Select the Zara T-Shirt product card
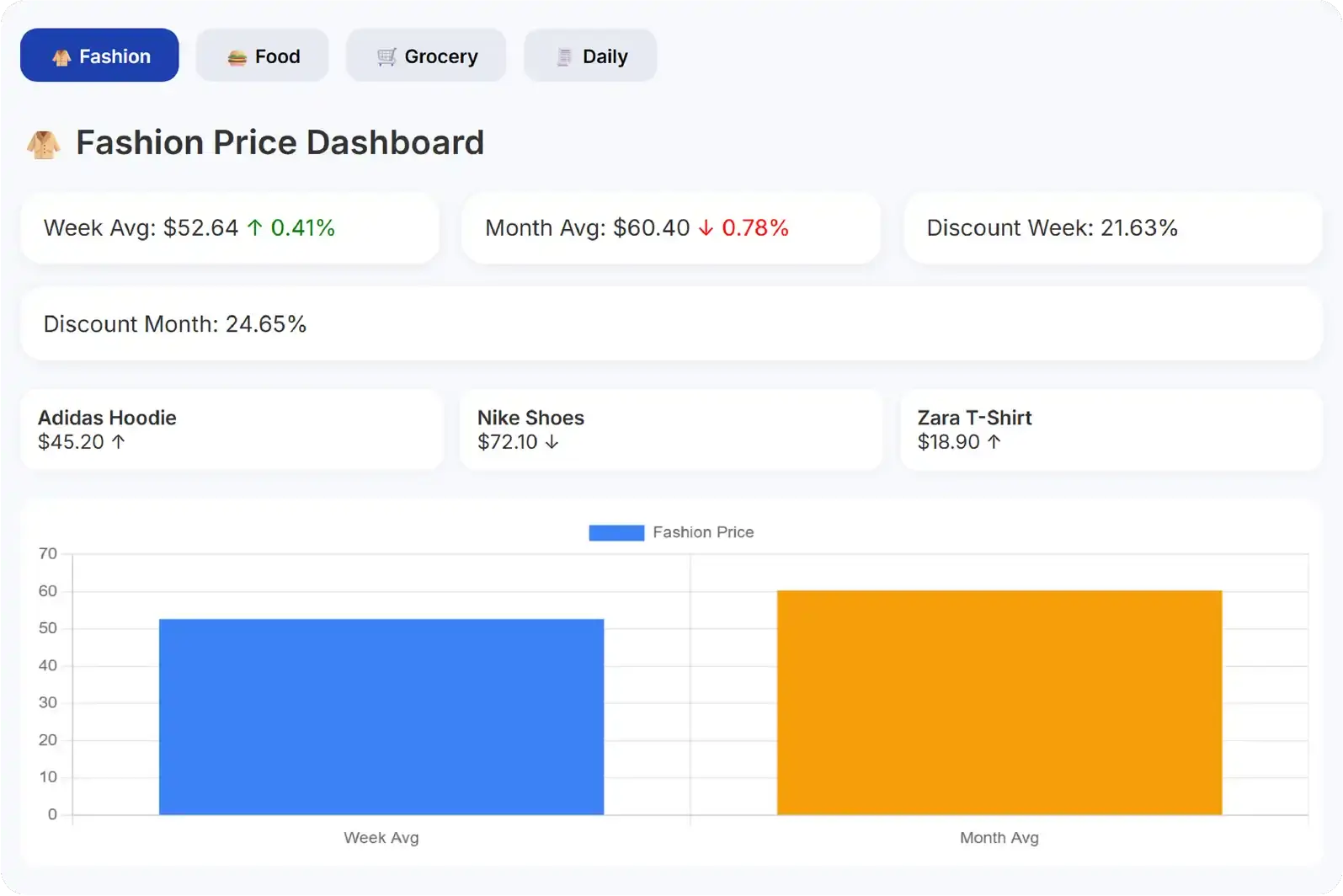Image resolution: width=1343 pixels, height=896 pixels. click(1111, 429)
